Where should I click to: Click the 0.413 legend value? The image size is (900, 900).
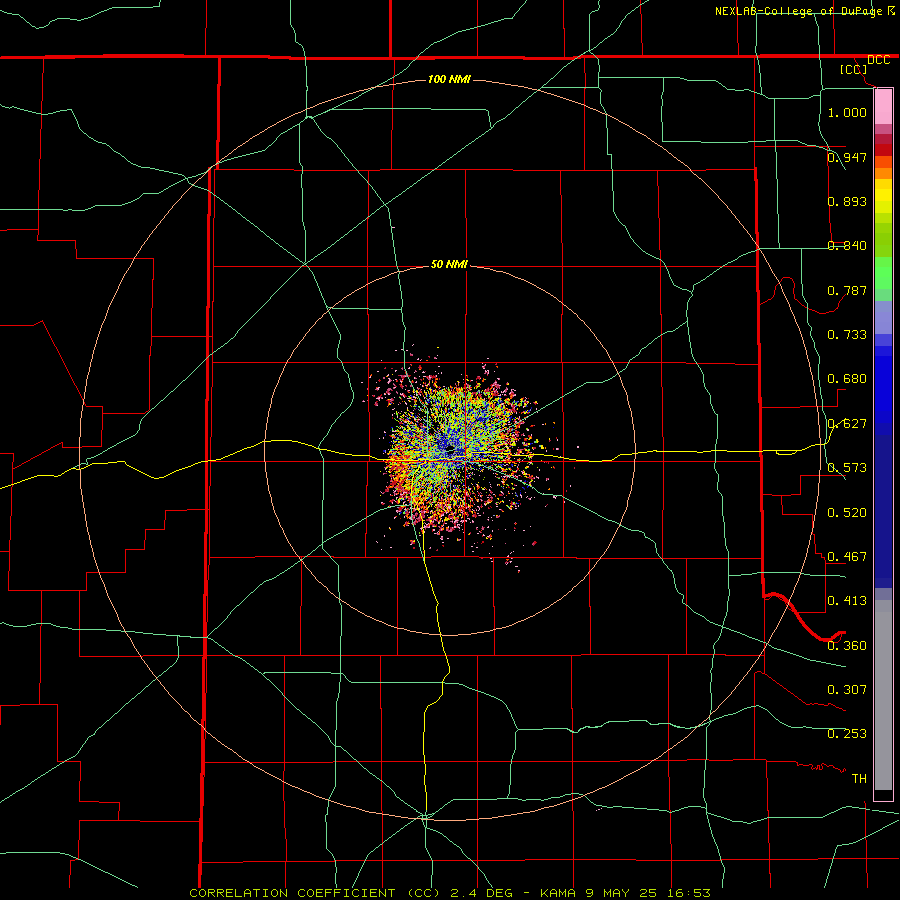click(847, 600)
